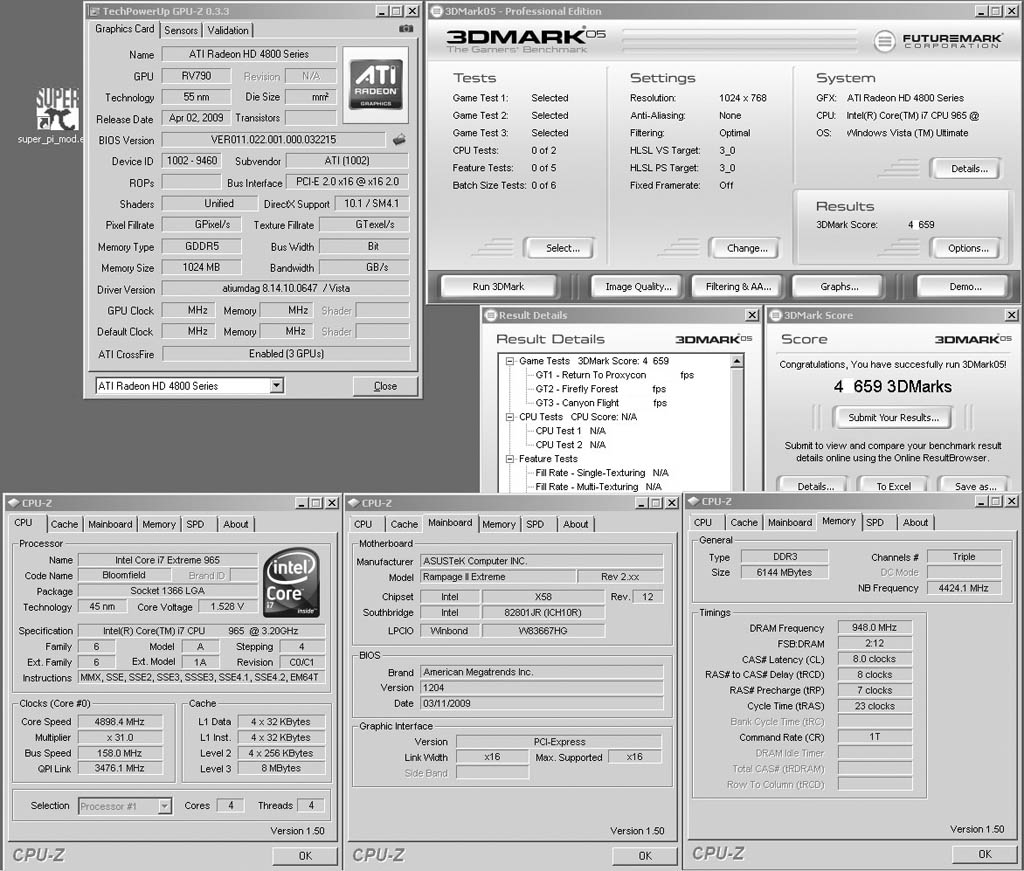Image resolution: width=1024 pixels, height=871 pixels.
Task: Switch to the Sensors tab in GPU-Z
Action: coord(181,30)
